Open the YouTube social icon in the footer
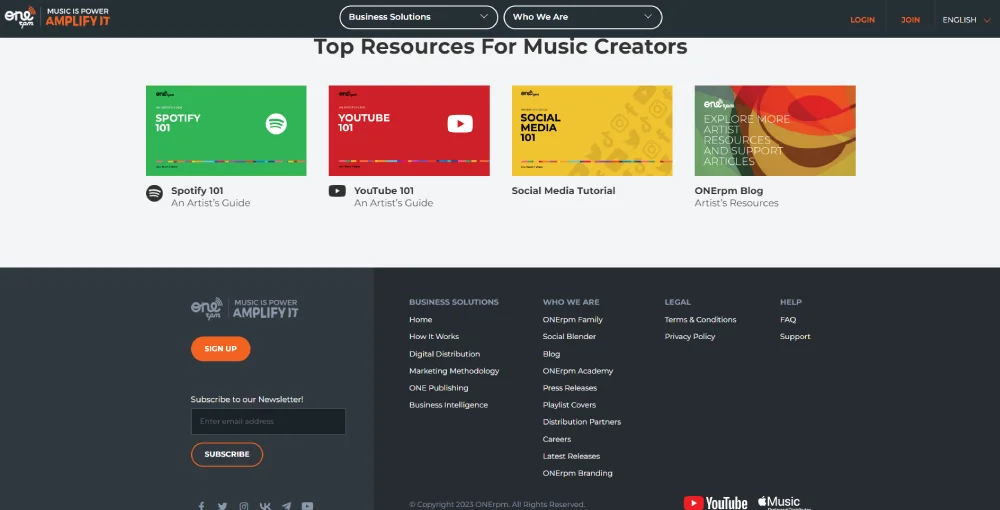This screenshot has width=1000, height=510. click(x=307, y=506)
